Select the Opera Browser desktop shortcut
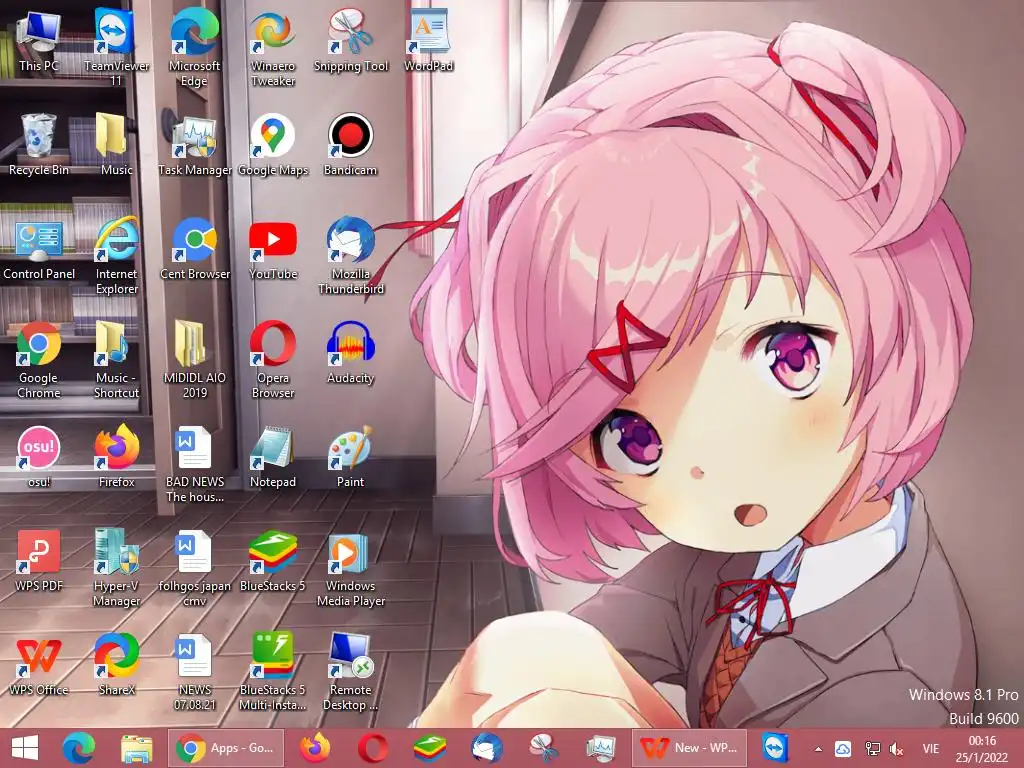 (272, 359)
